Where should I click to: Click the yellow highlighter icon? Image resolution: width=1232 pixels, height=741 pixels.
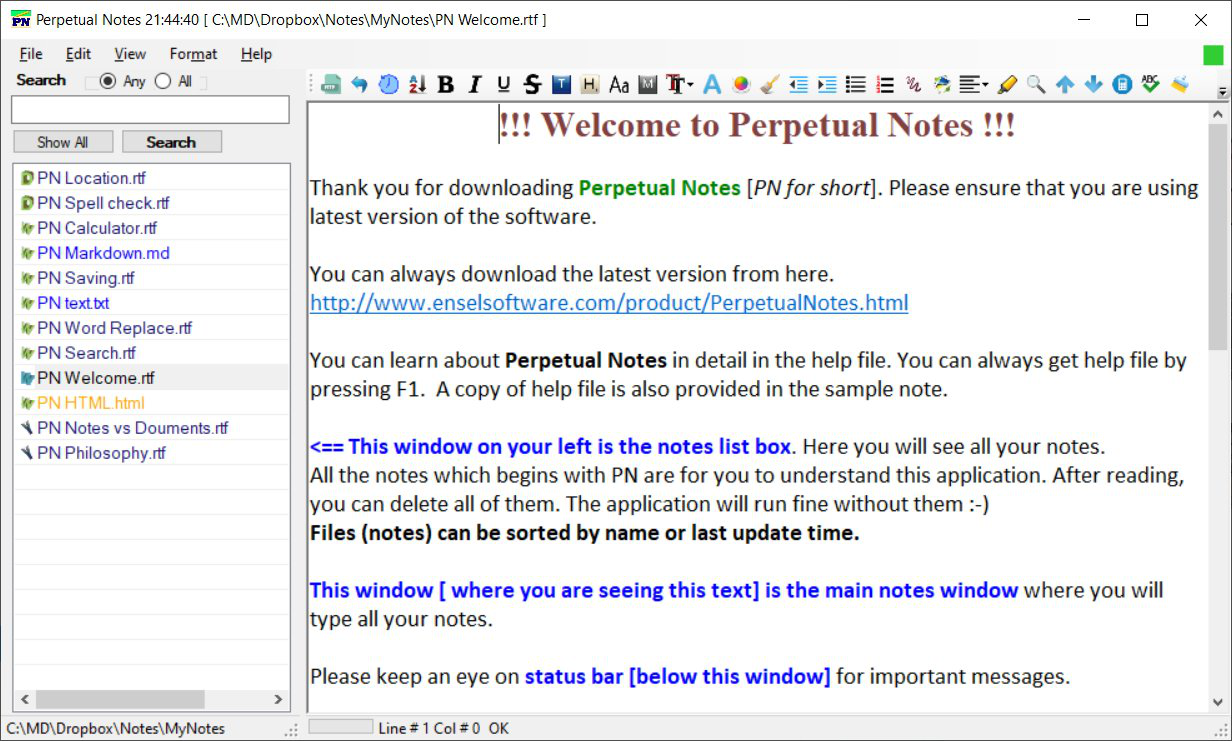coord(1007,85)
